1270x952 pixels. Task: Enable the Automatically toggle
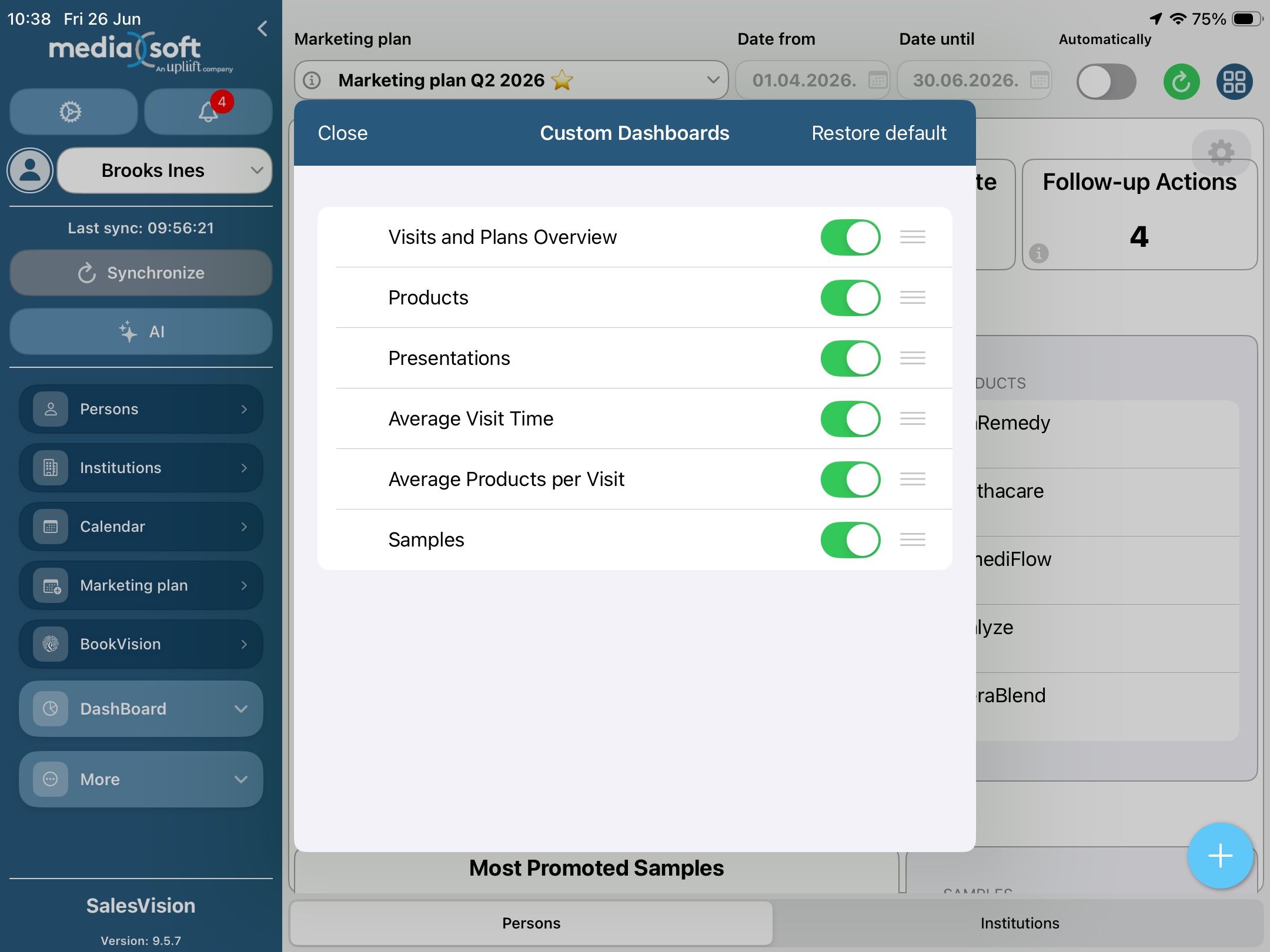point(1106,81)
